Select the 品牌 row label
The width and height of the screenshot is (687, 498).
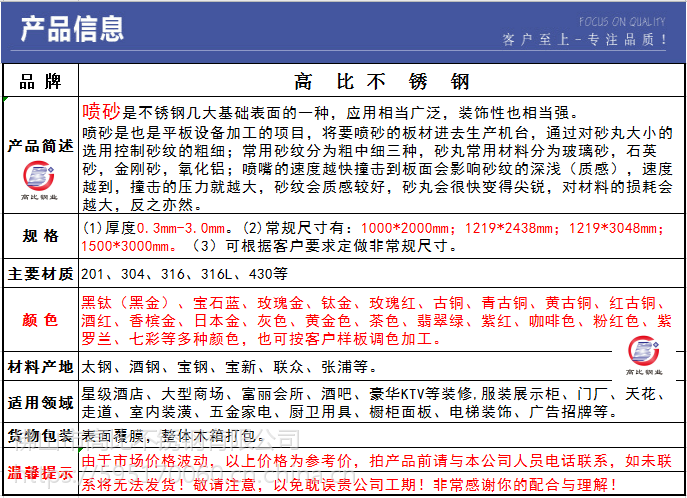click(x=40, y=82)
